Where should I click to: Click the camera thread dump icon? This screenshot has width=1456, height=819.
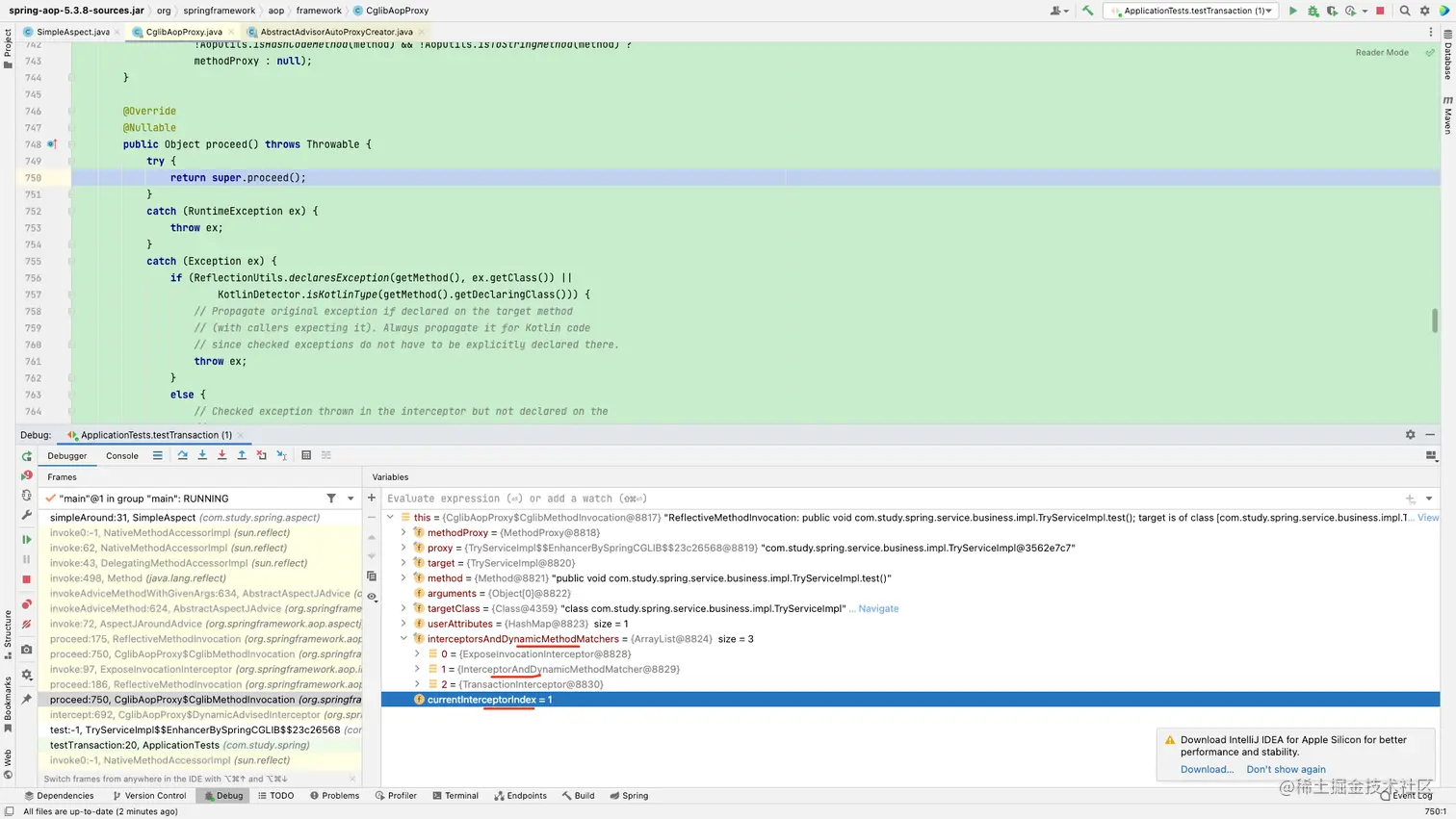pos(27,650)
